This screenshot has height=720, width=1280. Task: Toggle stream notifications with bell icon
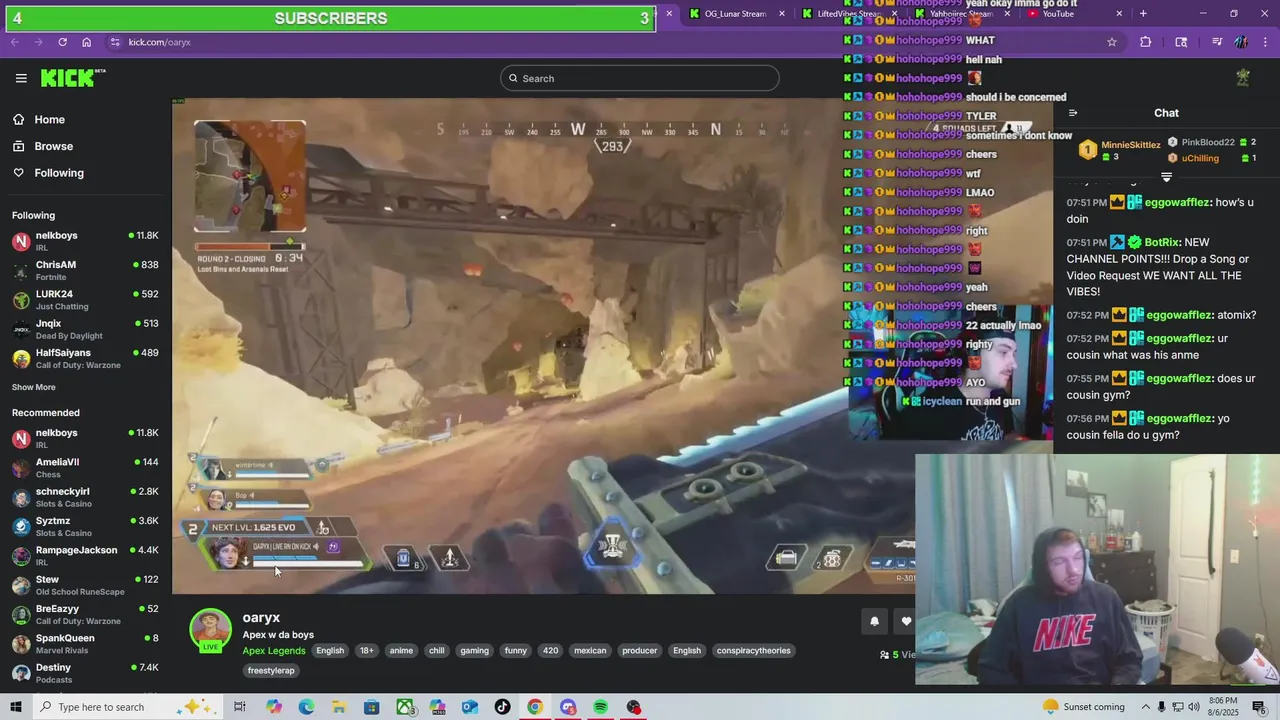tap(874, 621)
